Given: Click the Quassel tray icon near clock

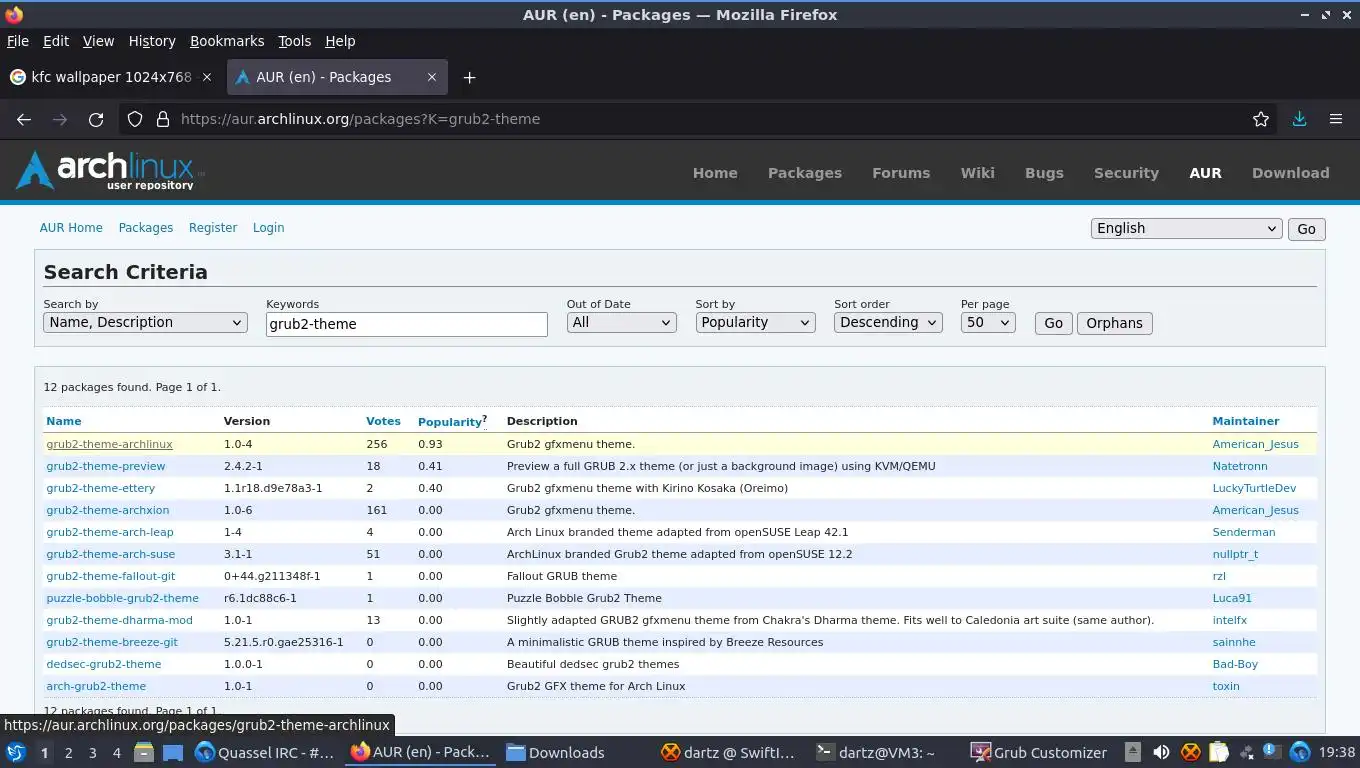Looking at the screenshot, I should click(x=1300, y=753).
